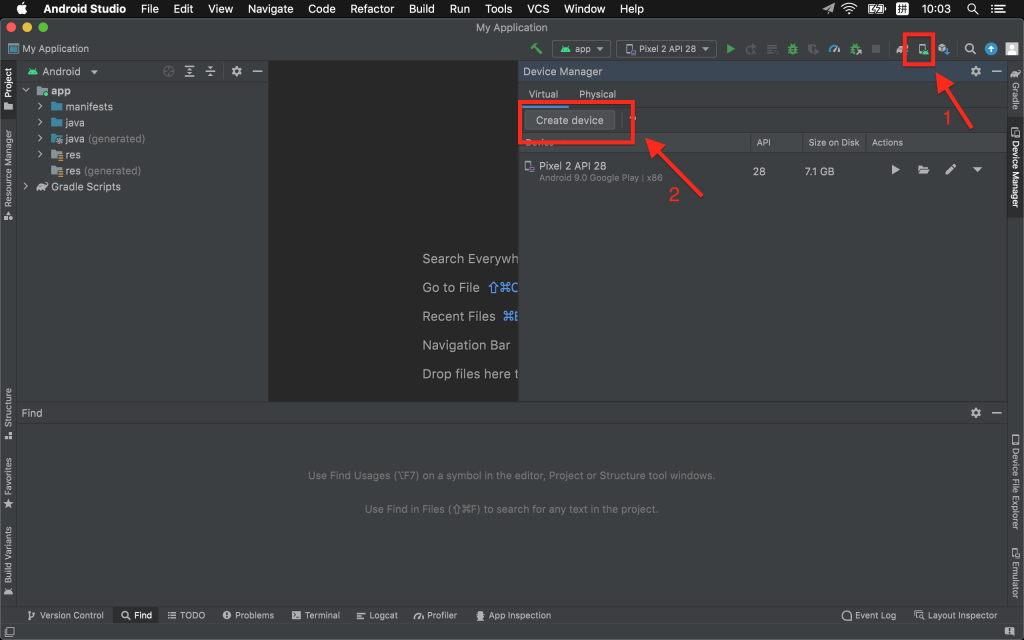Image resolution: width=1024 pixels, height=640 pixels.
Task: Collapse the app module tree node
Action: pos(26,90)
